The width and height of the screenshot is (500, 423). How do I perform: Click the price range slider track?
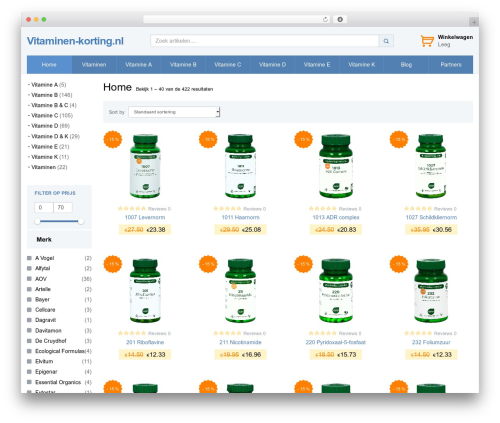coord(59,221)
